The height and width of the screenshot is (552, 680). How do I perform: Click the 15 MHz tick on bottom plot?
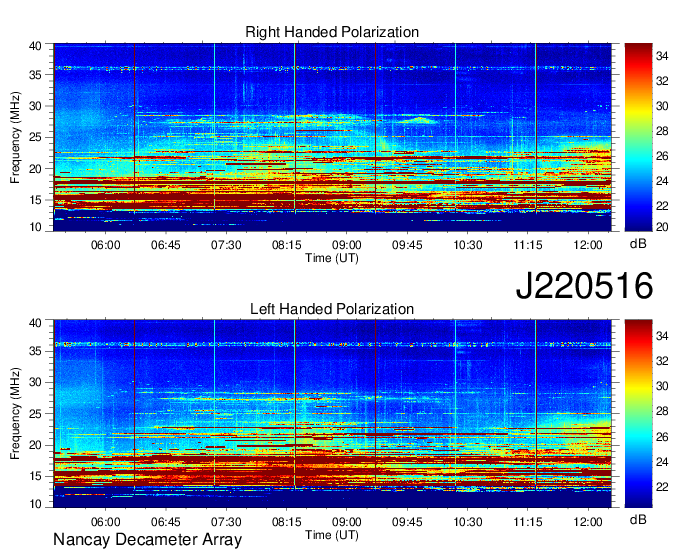click(36, 476)
